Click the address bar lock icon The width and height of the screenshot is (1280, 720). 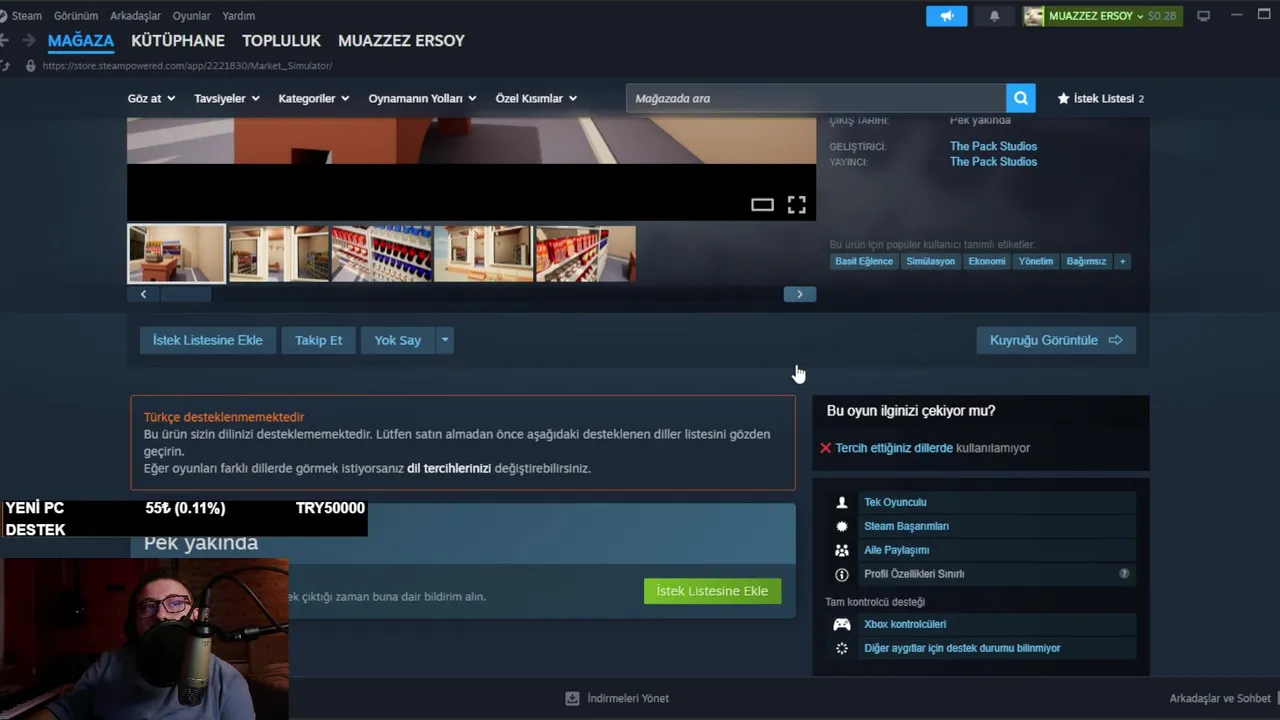30,66
